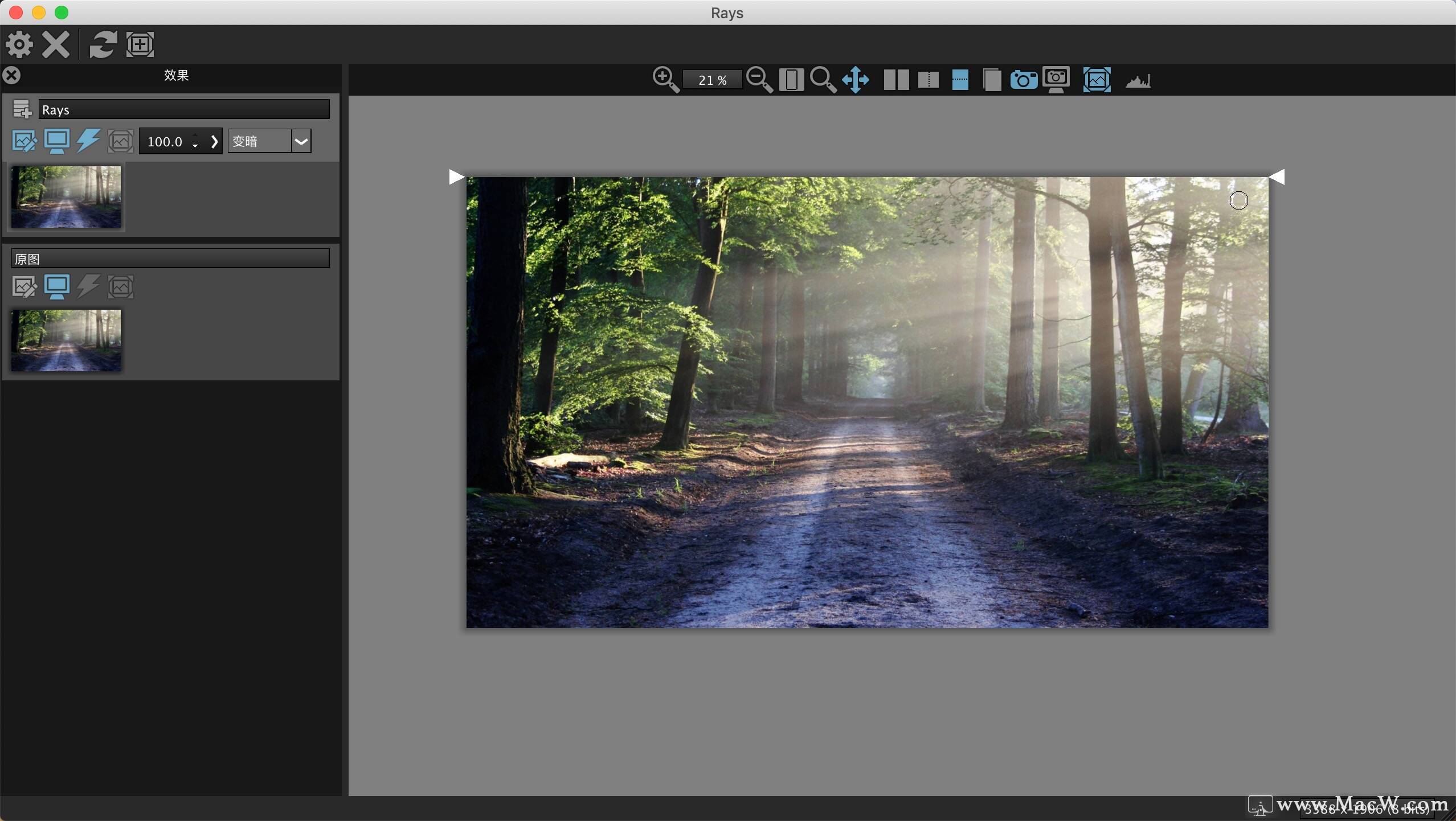Click the gear settings icon
This screenshot has width=1456, height=821.
[x=19, y=44]
